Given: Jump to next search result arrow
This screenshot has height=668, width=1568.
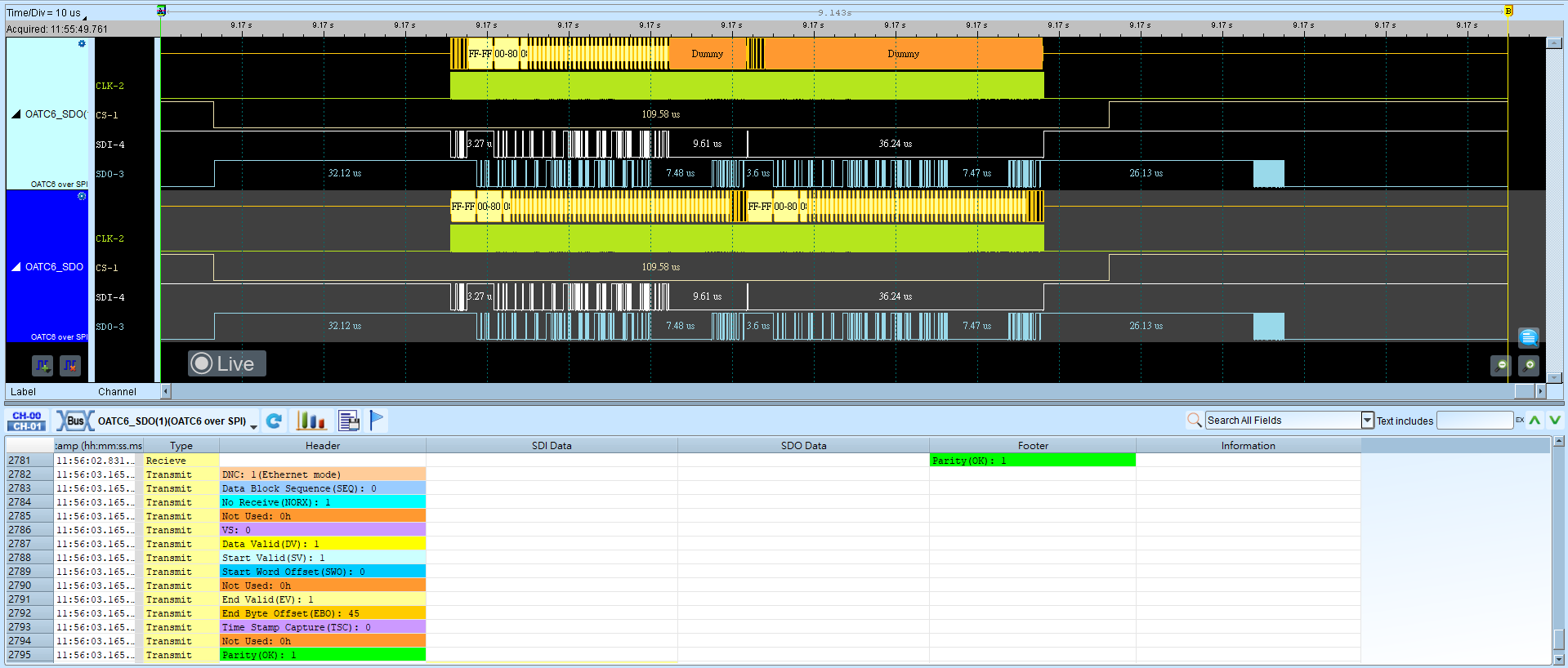Looking at the screenshot, I should 1555,420.
